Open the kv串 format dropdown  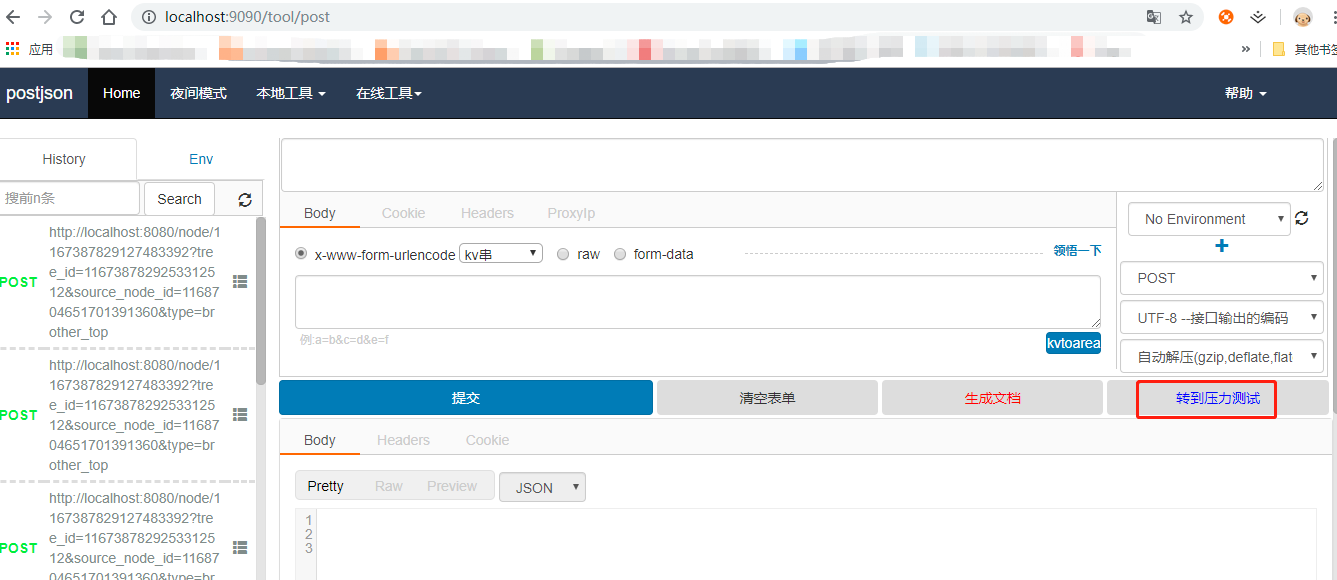pos(501,254)
